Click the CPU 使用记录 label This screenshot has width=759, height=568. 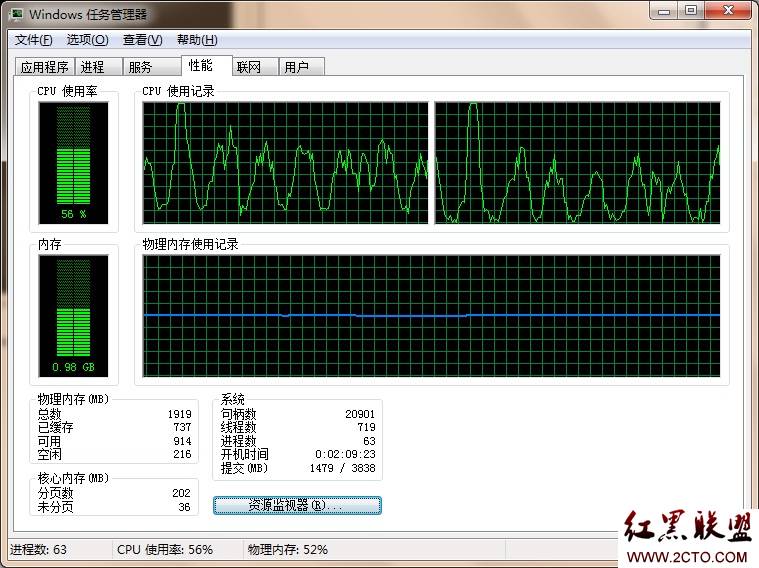click(178, 91)
